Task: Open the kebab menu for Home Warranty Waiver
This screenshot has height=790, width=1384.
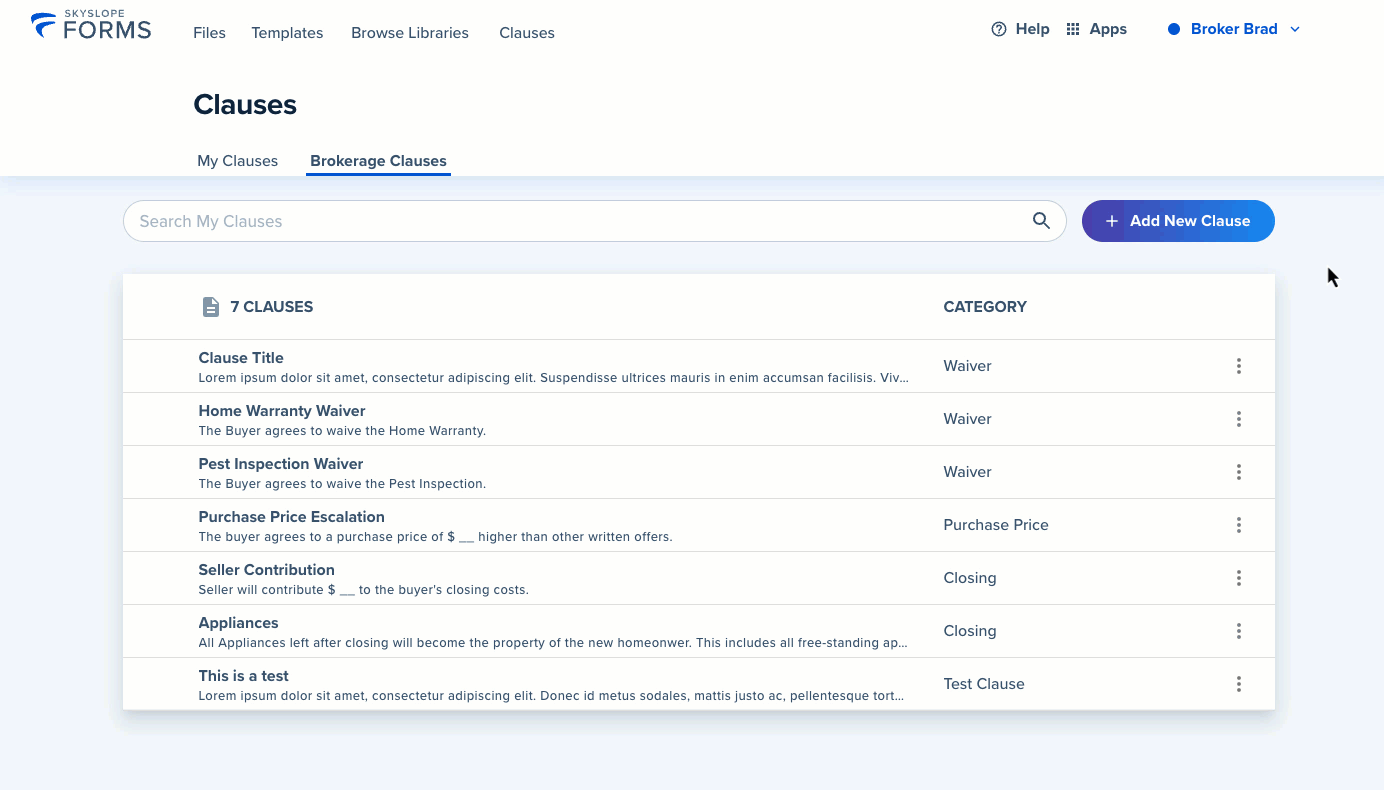Action: (x=1238, y=419)
